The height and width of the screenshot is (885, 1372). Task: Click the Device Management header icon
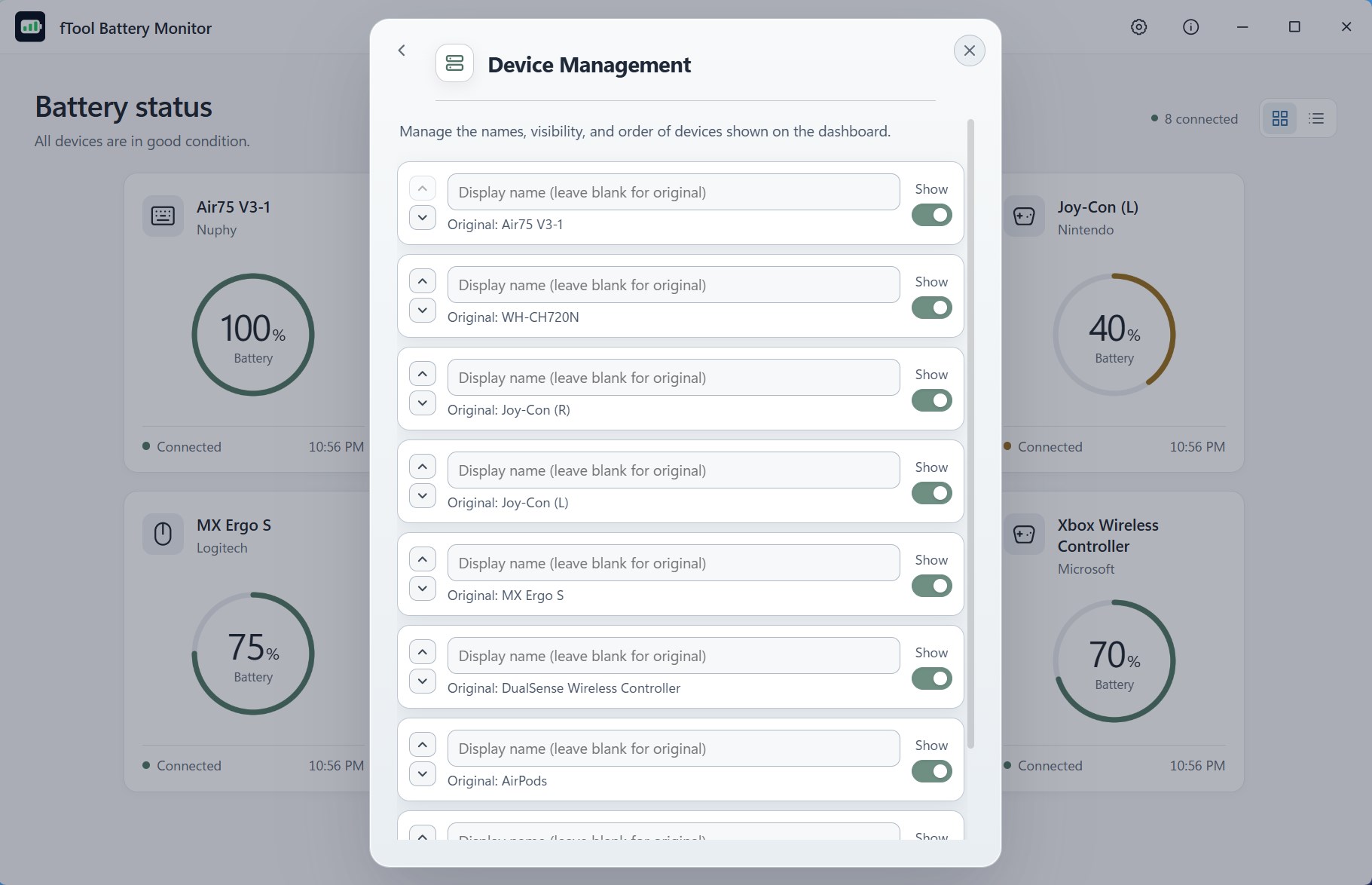(x=454, y=63)
